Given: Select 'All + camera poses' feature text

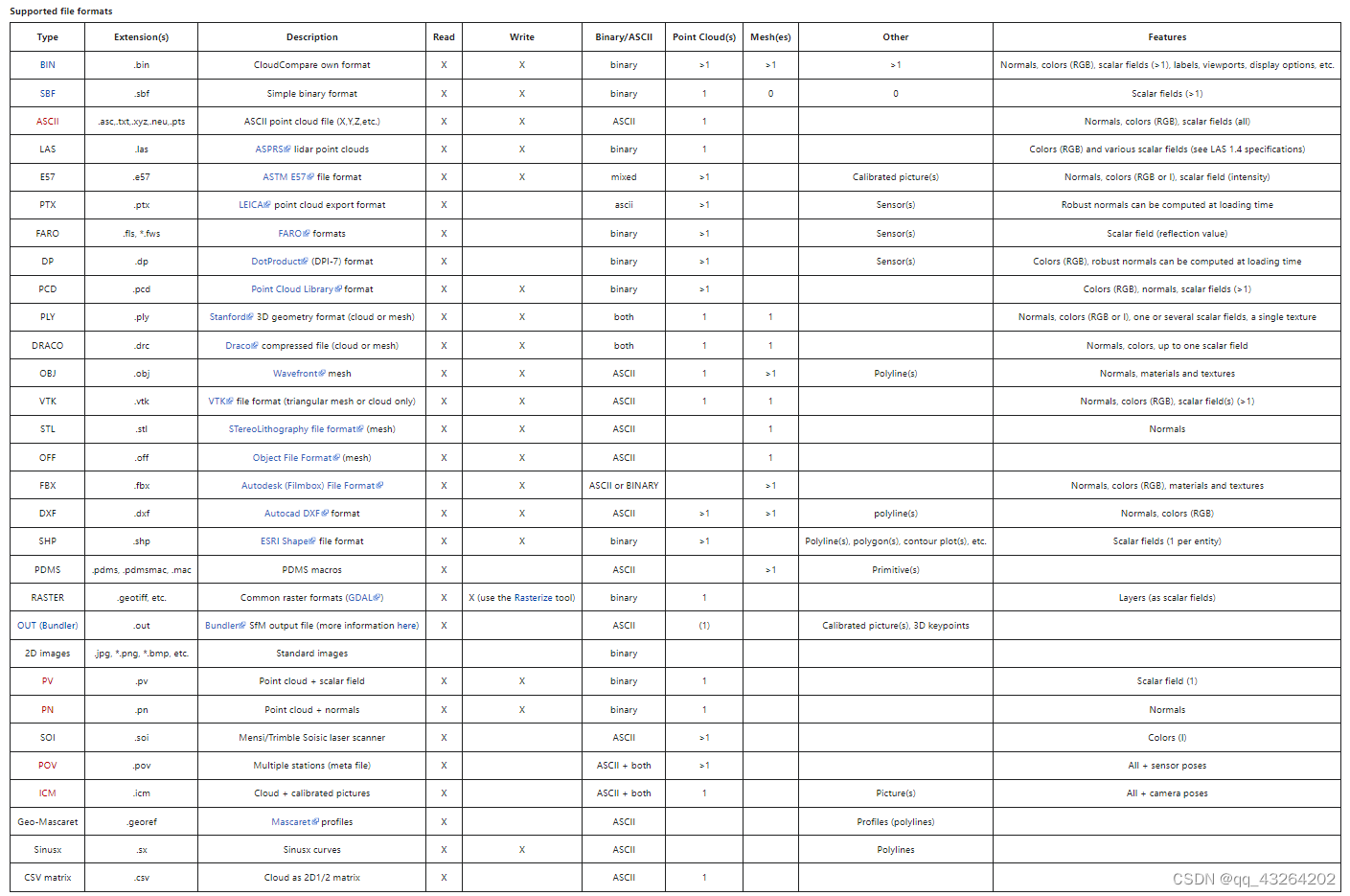Looking at the screenshot, I should pyautogui.click(x=1167, y=793).
